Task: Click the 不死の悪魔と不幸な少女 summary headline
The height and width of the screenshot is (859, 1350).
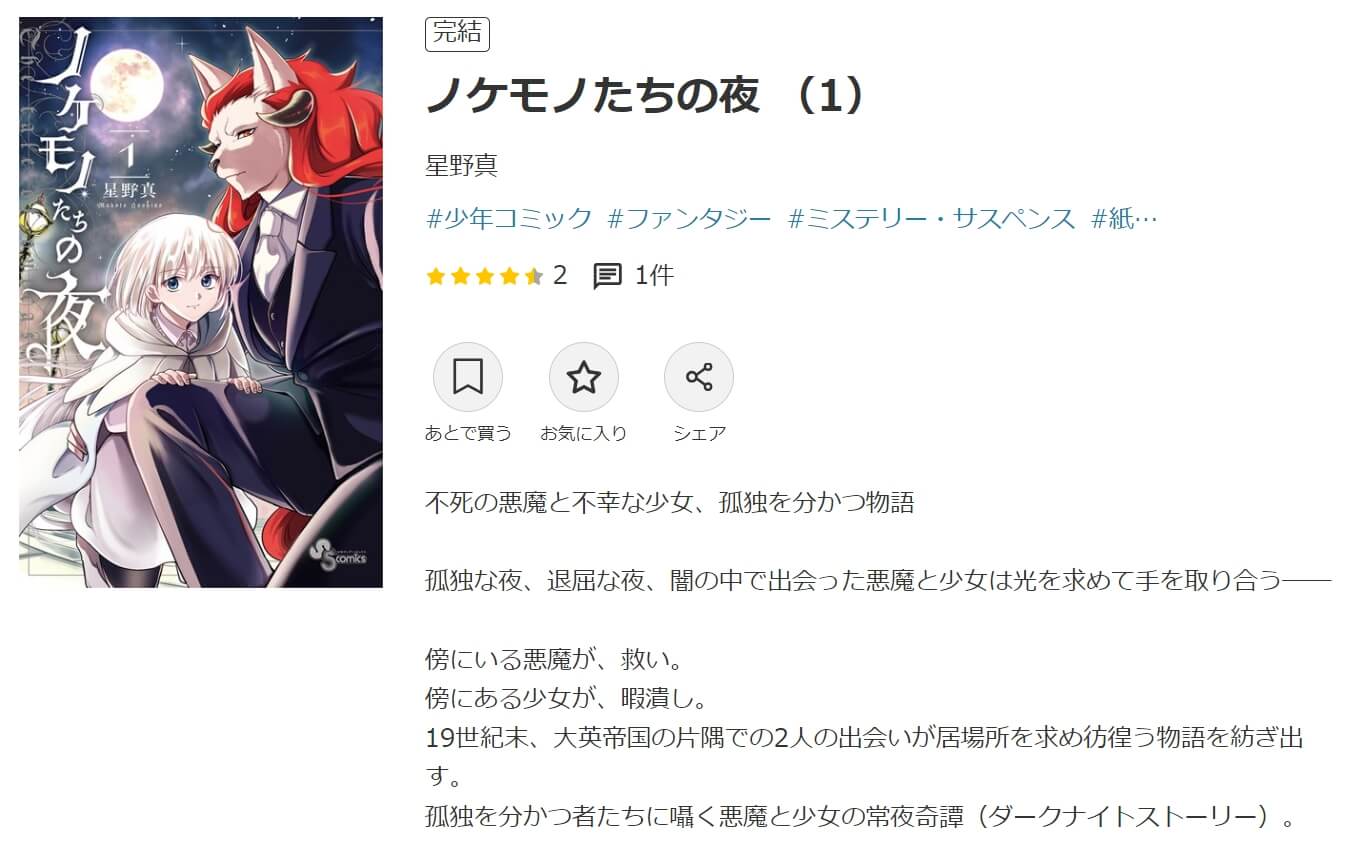Action: (x=670, y=502)
